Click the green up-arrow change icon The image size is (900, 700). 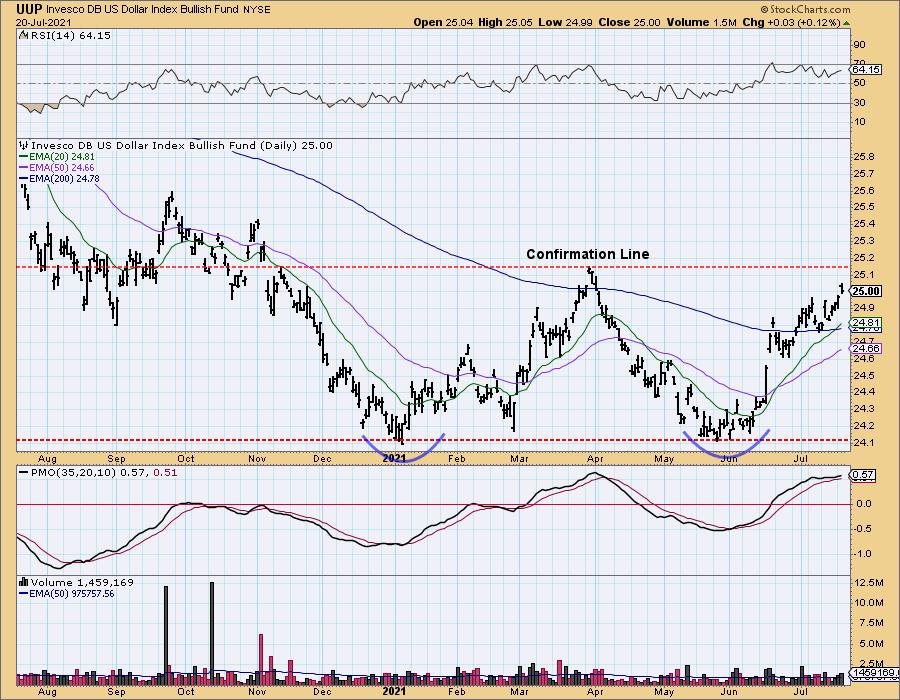coord(846,23)
